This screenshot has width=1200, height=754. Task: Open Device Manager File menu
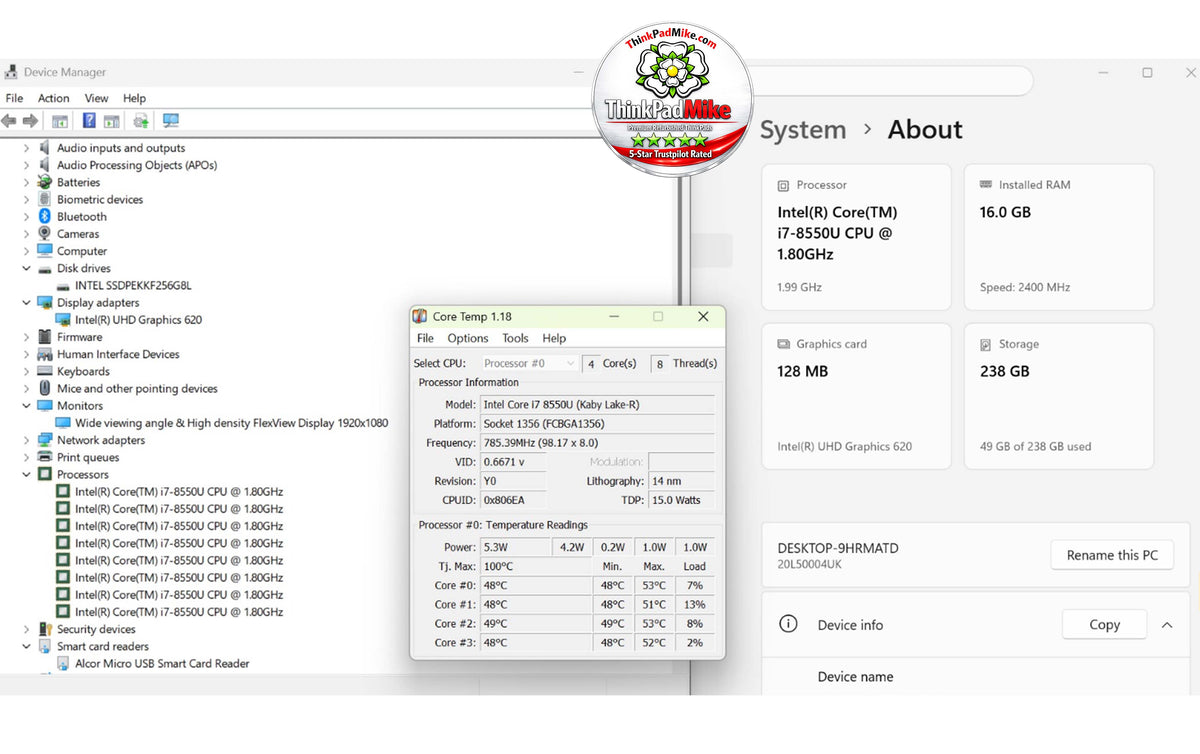tap(15, 98)
